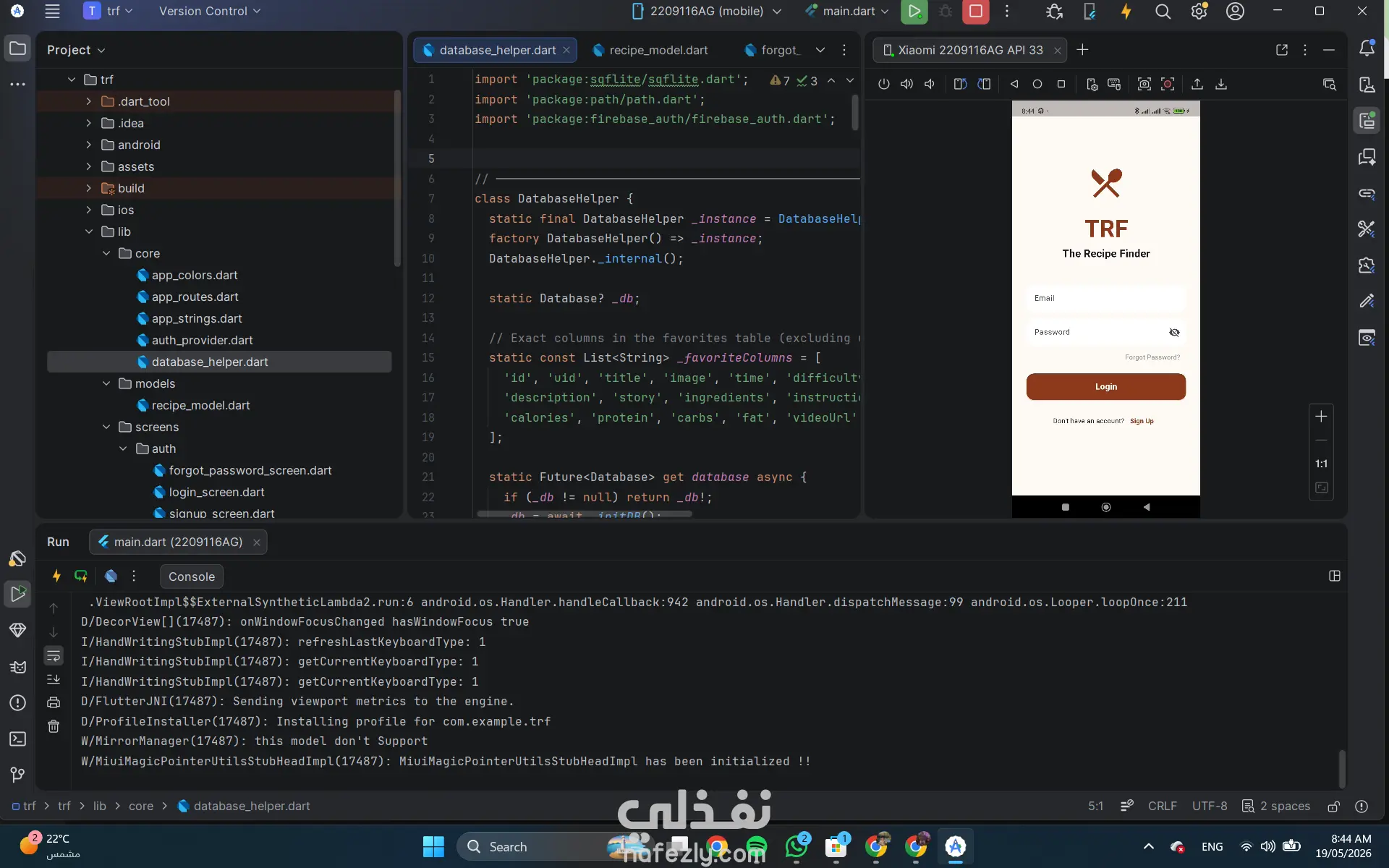Screen dimensions: 1389x868
Task: Toggle soft-wrap in the console
Action: point(54,655)
